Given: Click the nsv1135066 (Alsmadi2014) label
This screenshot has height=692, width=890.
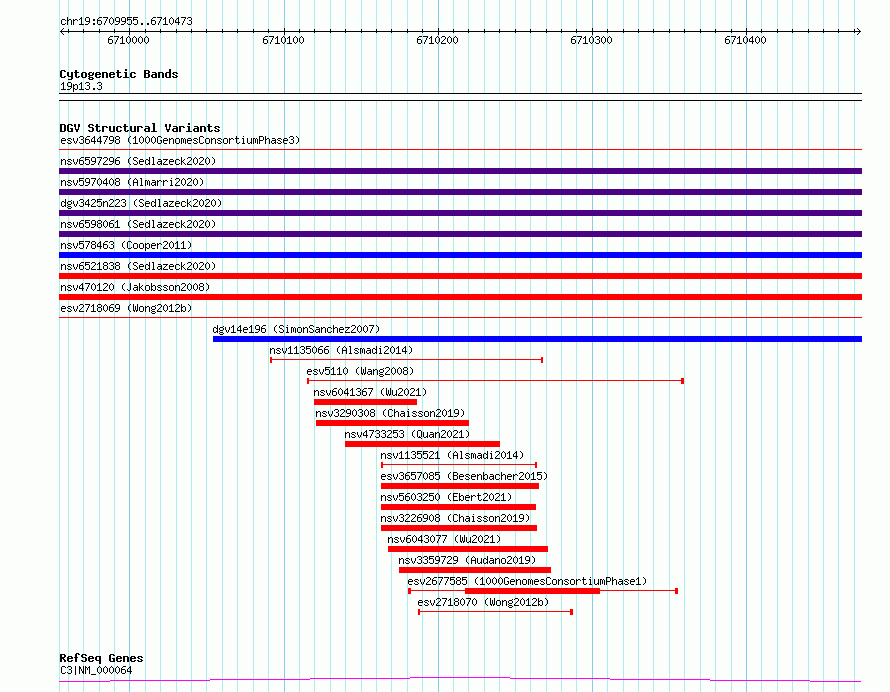Looking at the screenshot, I should 341,350.
